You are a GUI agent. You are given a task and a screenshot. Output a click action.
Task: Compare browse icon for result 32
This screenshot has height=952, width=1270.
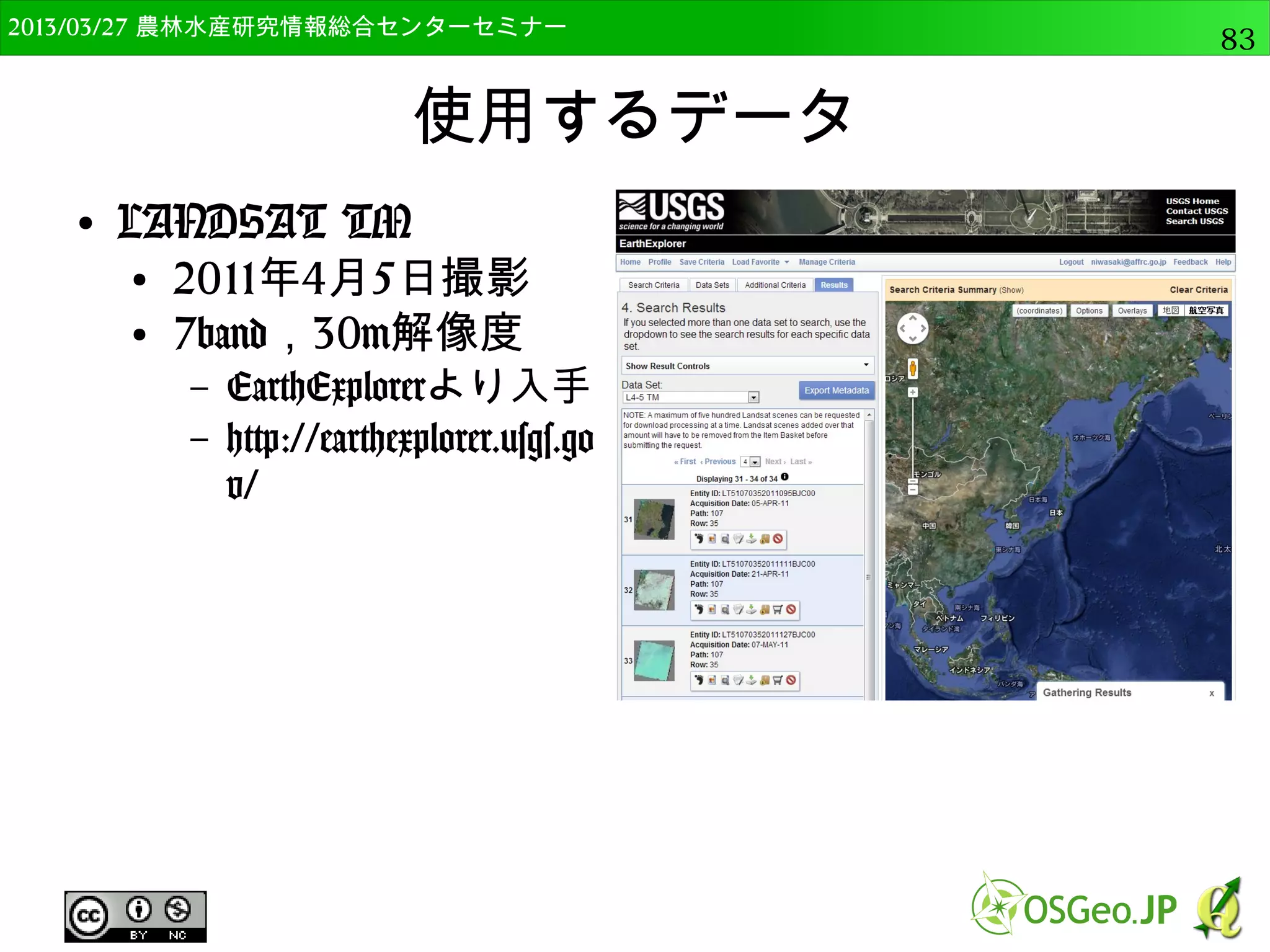pyautogui.click(x=725, y=610)
